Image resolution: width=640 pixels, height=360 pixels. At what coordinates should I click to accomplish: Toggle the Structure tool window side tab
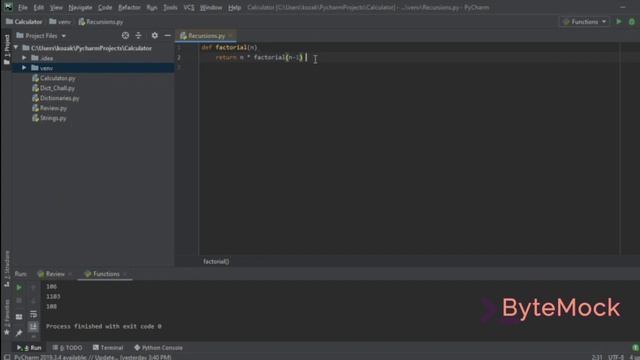pyautogui.click(x=7, y=269)
